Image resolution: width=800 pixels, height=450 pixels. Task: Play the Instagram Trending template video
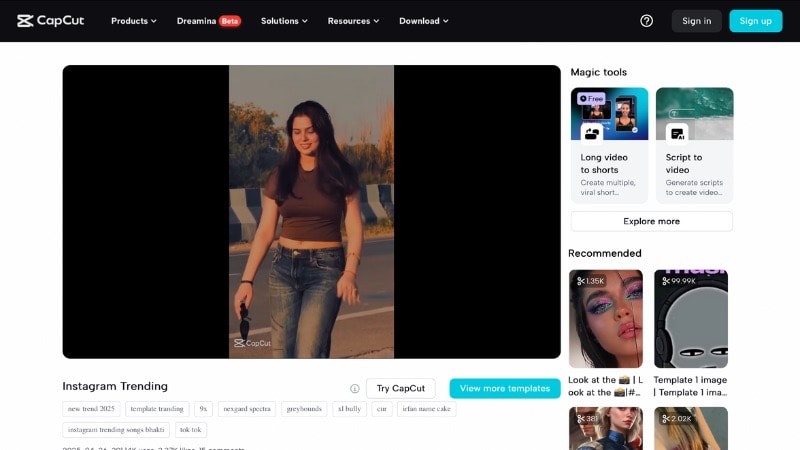[311, 212]
